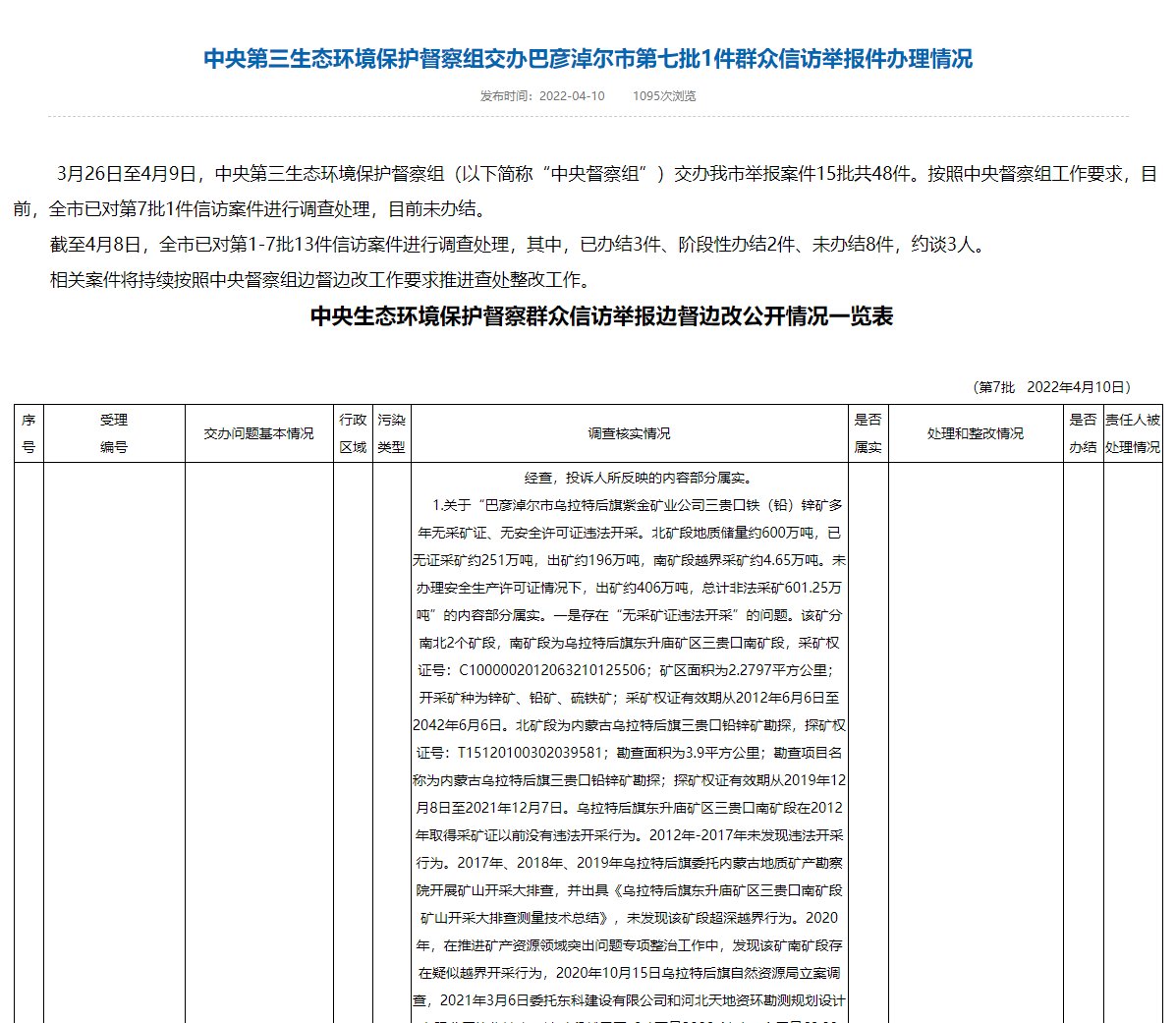Click the page title about 巴彦淖尔市第七批举报件
The image size is (1176, 1023).
(588, 59)
